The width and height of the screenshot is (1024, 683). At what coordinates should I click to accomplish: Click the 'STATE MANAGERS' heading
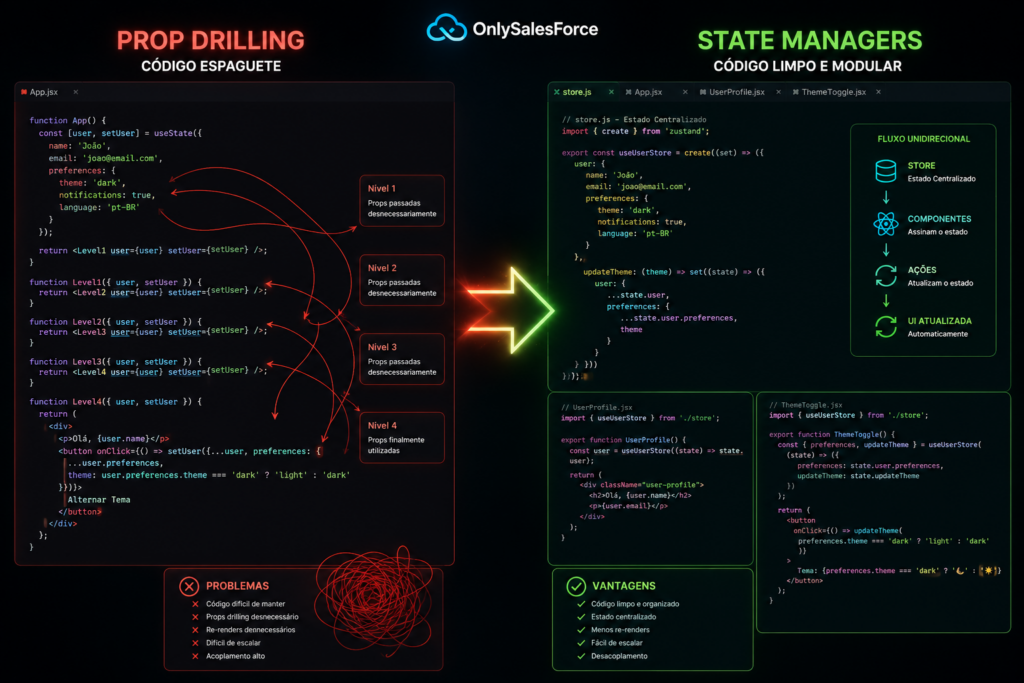coord(810,40)
